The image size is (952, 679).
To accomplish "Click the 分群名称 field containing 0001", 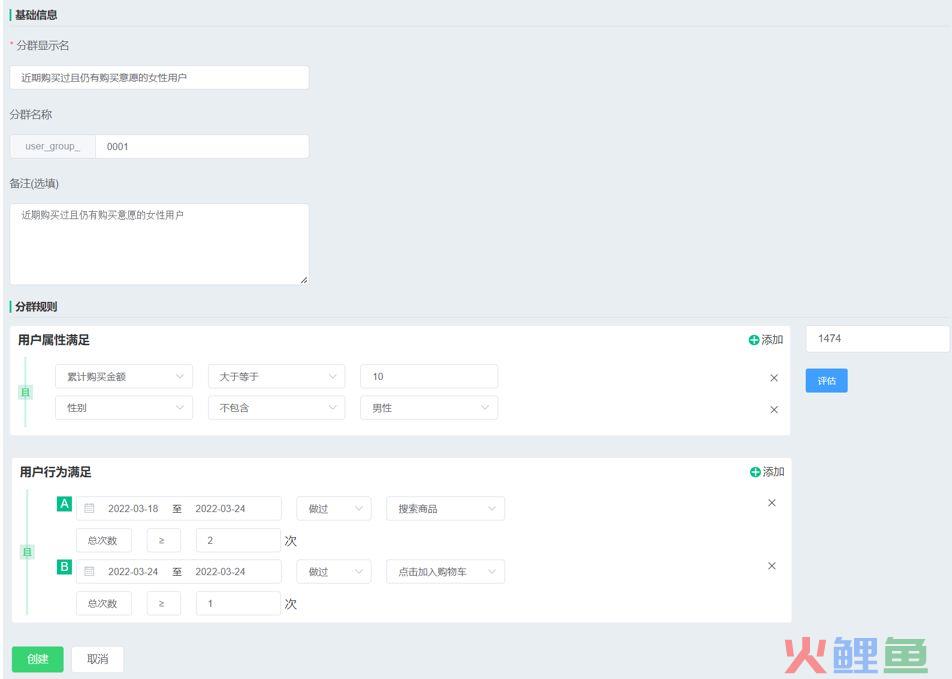I will point(202,146).
